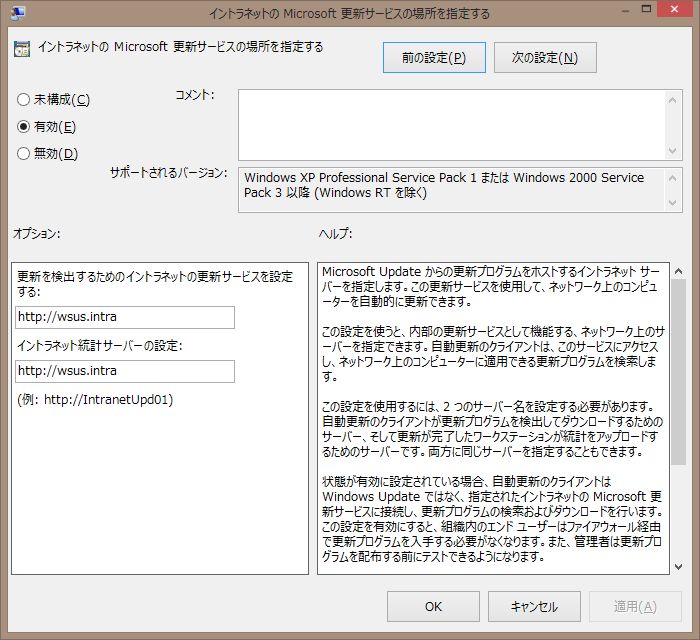Click the comment box scroll-down arrow
Screen dimensions: 700x640
(x=673, y=151)
